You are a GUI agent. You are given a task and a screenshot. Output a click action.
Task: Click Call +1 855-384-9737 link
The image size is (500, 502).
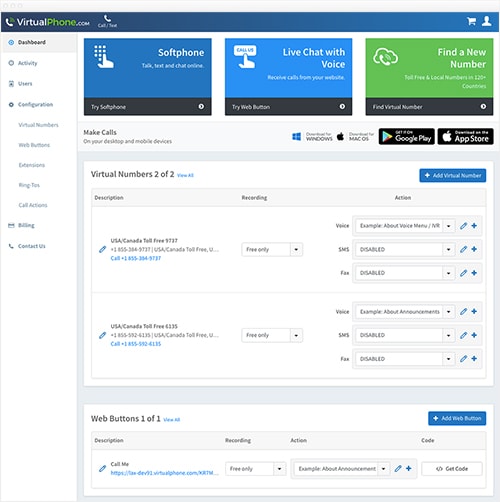tap(136, 258)
